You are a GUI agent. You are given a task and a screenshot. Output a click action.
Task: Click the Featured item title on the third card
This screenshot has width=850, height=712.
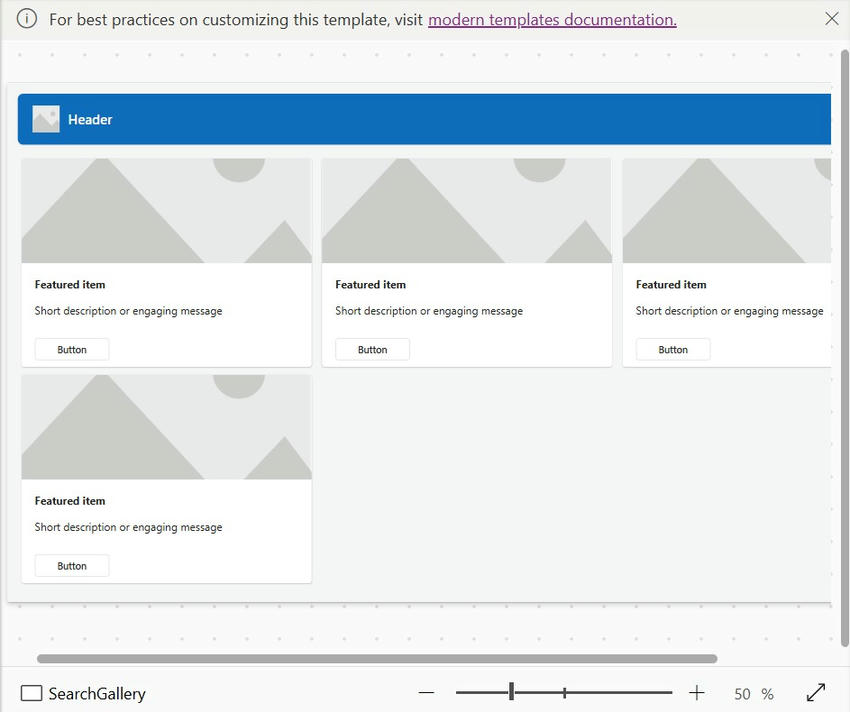(x=670, y=284)
